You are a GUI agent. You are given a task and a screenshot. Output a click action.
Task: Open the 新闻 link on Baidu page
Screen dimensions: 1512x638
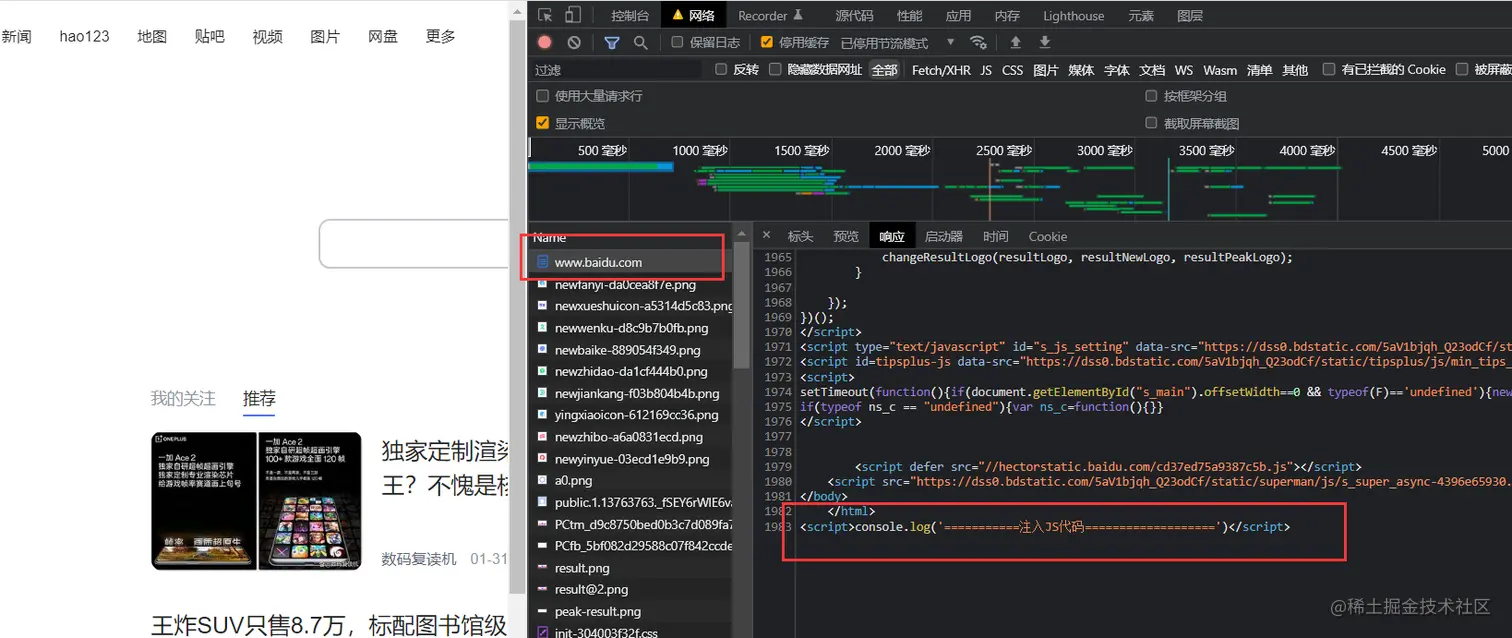(x=16, y=37)
